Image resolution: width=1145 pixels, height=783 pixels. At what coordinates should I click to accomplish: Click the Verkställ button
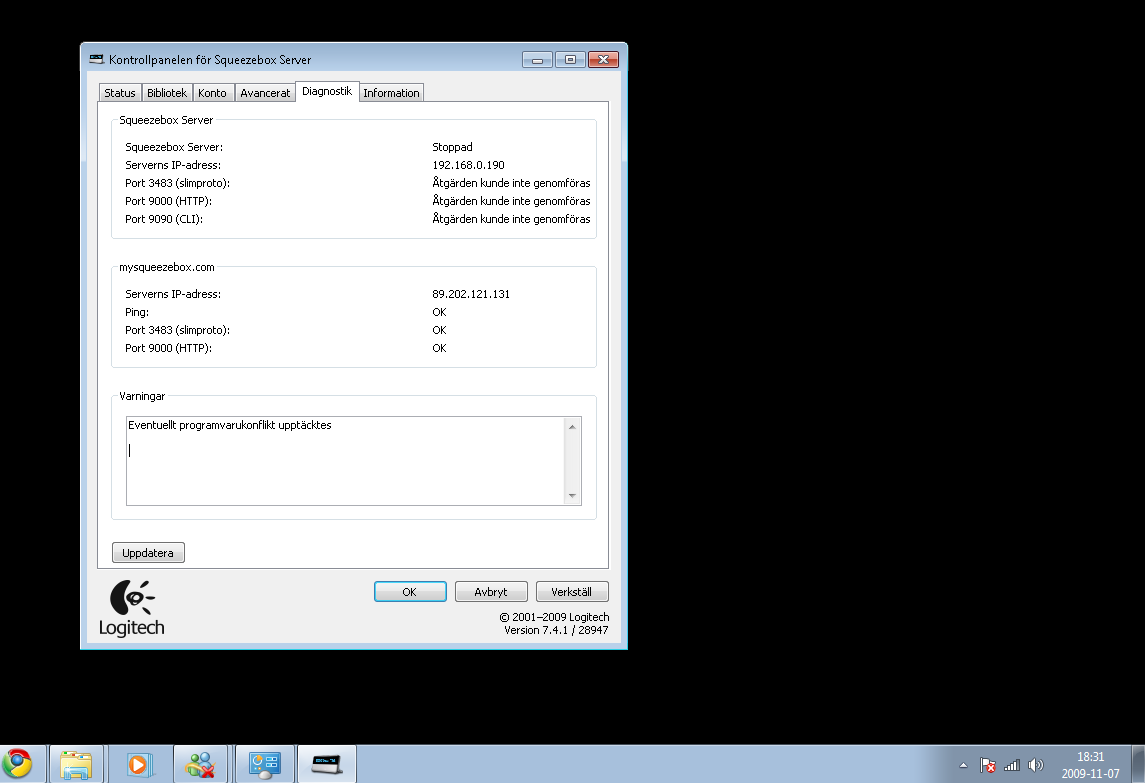[572, 592]
